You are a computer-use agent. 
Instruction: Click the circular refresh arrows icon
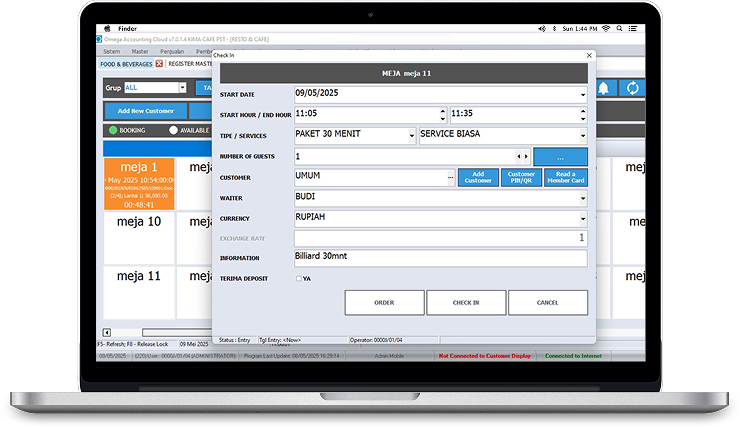coord(632,88)
